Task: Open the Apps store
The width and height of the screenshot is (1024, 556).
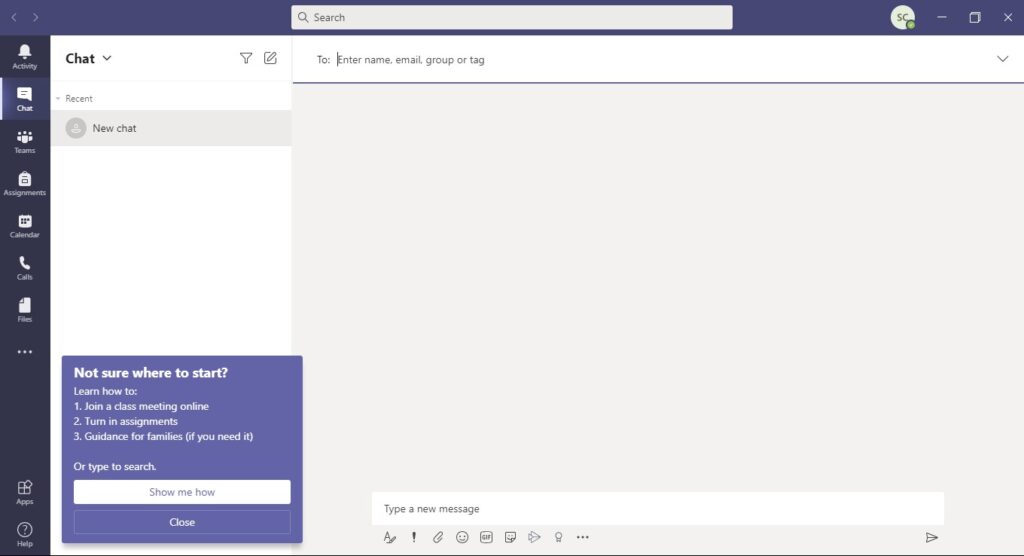Action: click(x=25, y=492)
